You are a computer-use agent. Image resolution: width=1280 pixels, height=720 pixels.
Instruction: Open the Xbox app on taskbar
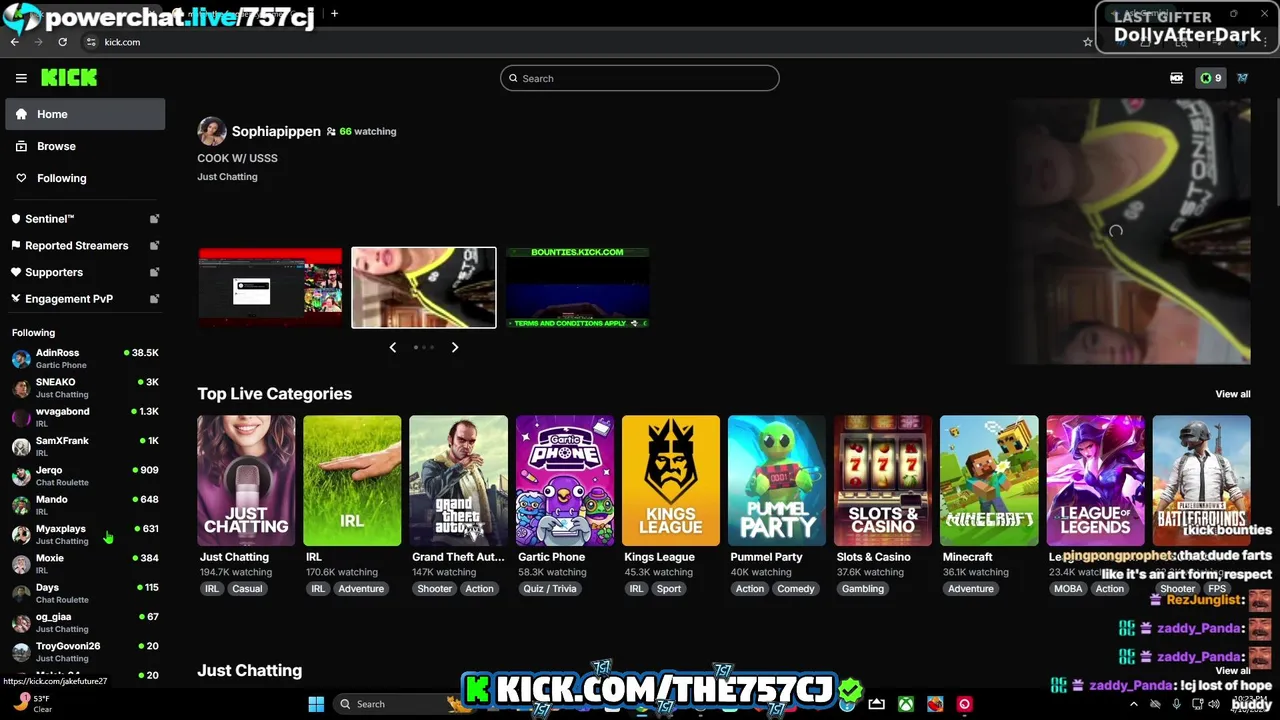905,704
